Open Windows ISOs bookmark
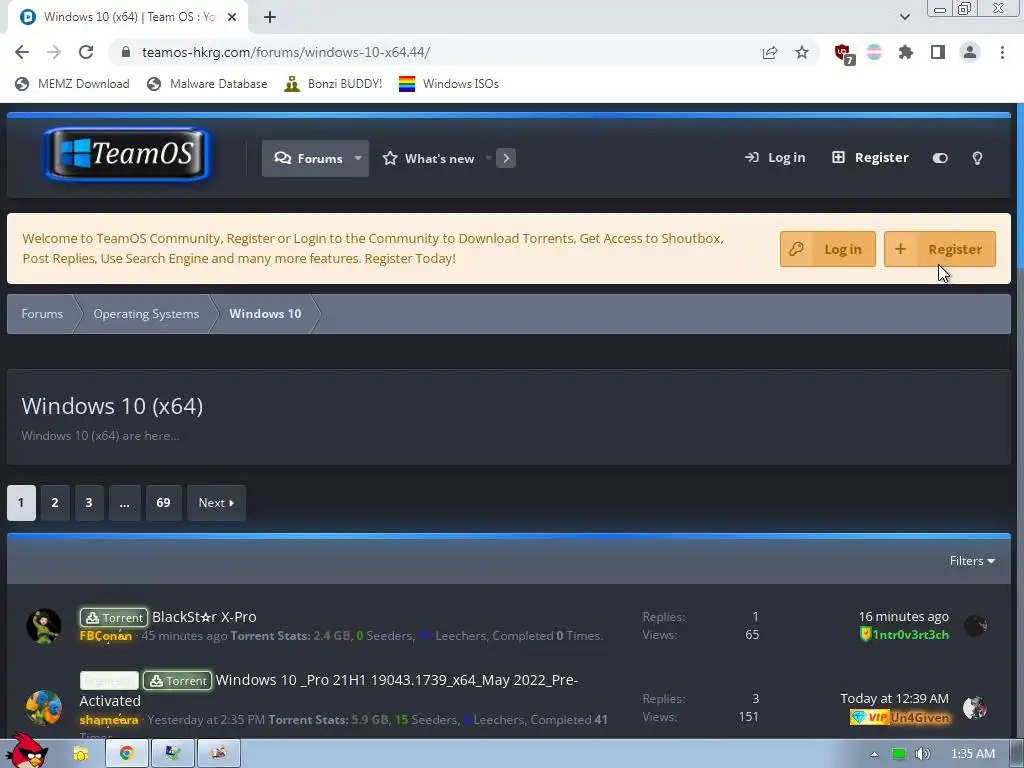This screenshot has width=1024, height=768. (449, 84)
